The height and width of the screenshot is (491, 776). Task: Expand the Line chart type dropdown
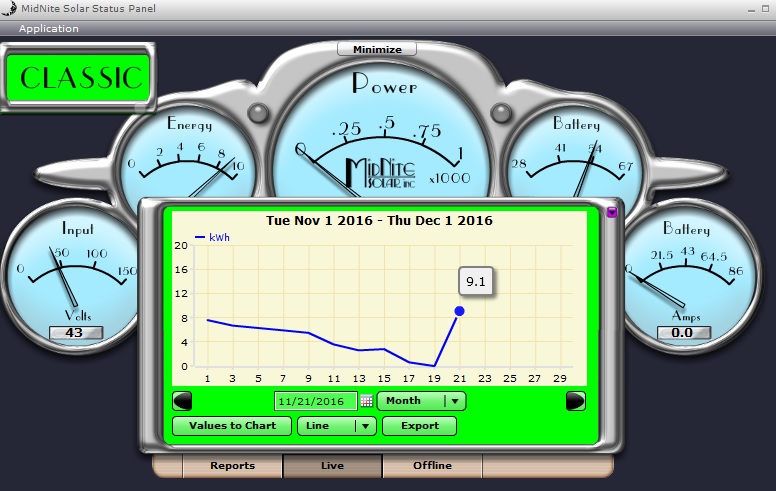click(337, 426)
